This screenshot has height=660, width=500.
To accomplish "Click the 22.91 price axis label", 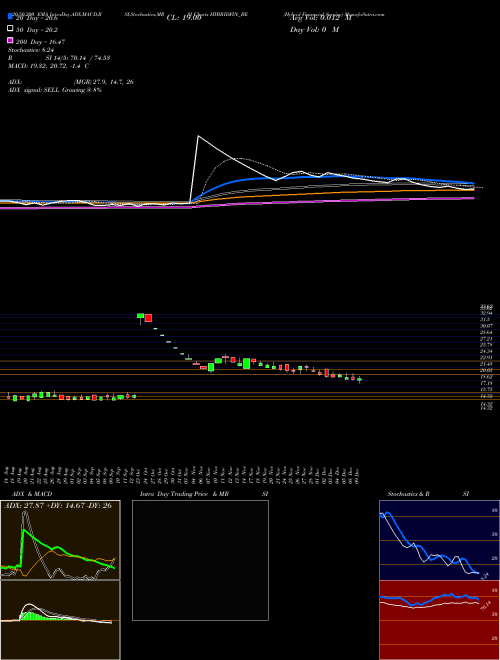I will point(487,357).
